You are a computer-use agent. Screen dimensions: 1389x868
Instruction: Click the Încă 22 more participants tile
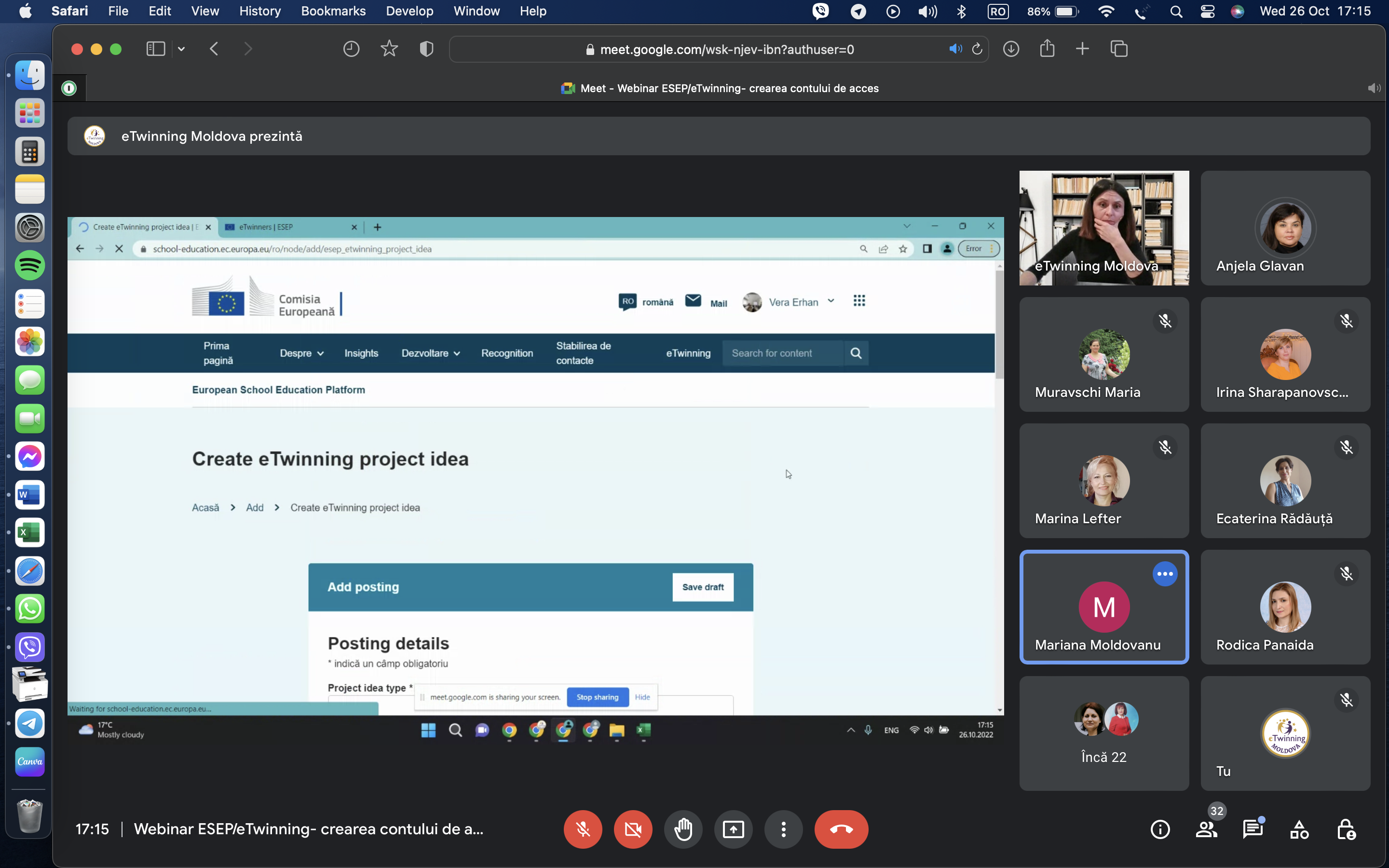tap(1104, 733)
